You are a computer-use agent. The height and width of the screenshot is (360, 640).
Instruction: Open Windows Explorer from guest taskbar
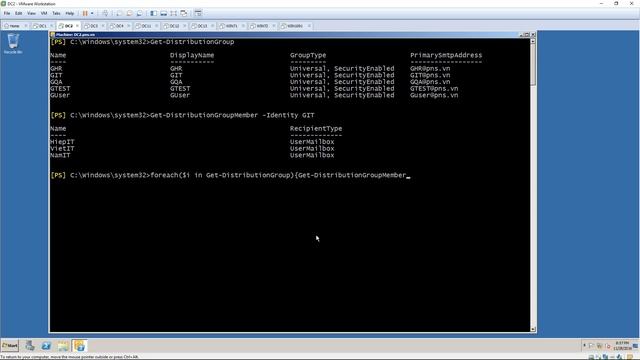click(63, 346)
